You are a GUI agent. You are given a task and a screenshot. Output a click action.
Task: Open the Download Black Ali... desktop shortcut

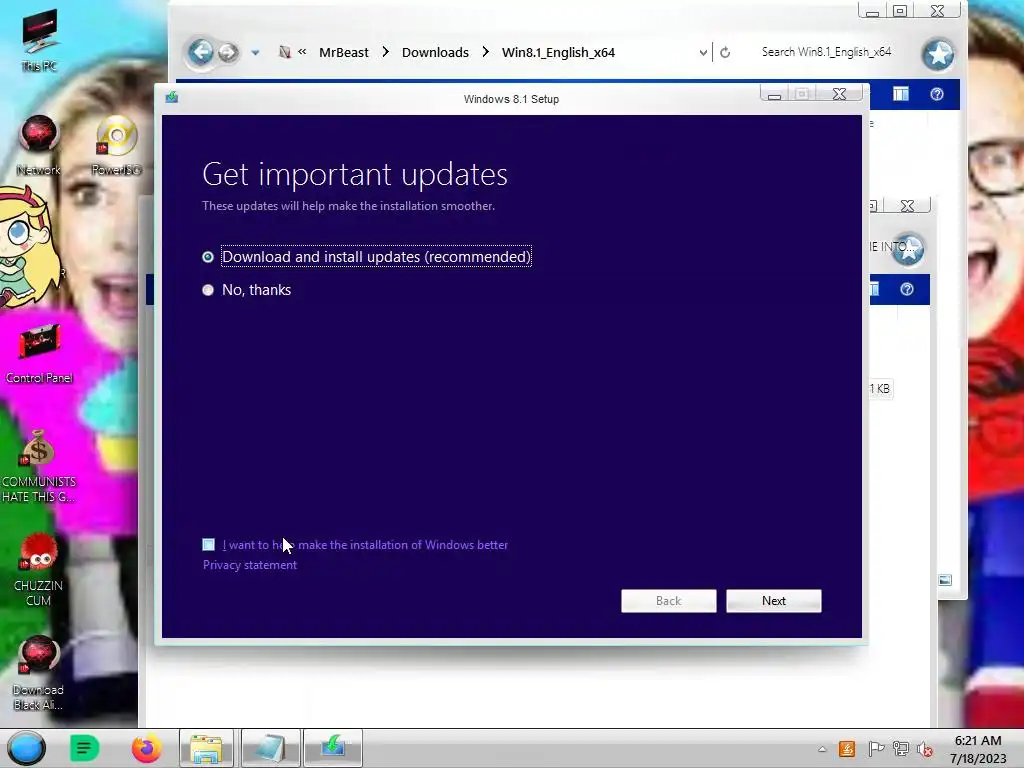tap(39, 673)
